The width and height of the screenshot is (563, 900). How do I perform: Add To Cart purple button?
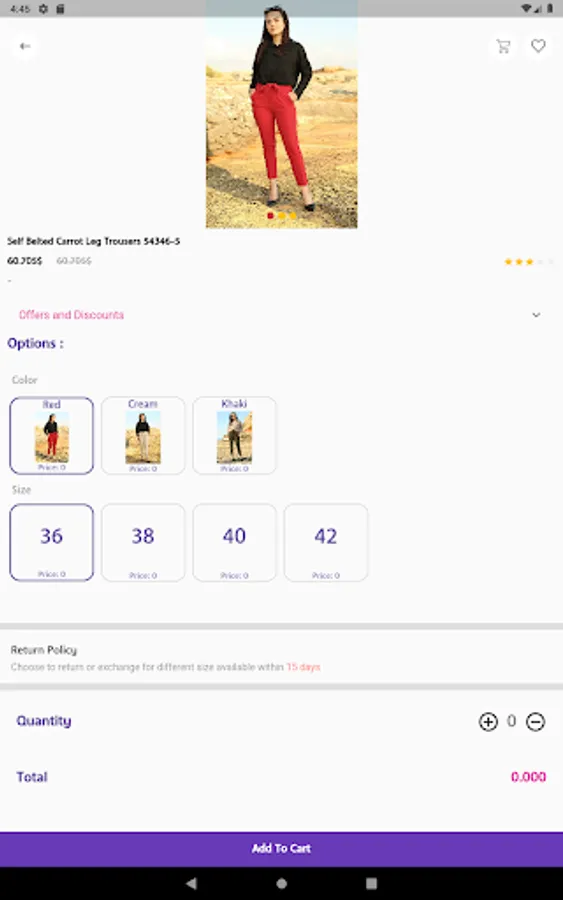click(x=281, y=848)
